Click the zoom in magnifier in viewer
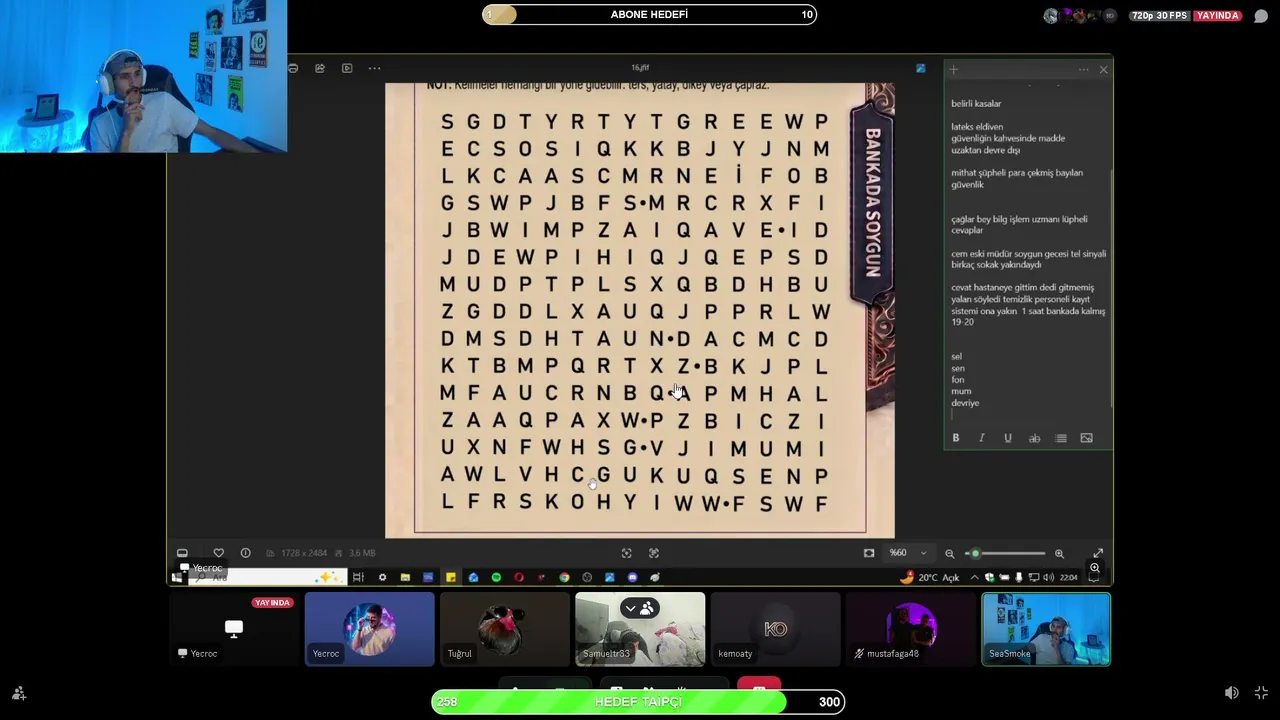Image resolution: width=1280 pixels, height=720 pixels. [x=1059, y=553]
